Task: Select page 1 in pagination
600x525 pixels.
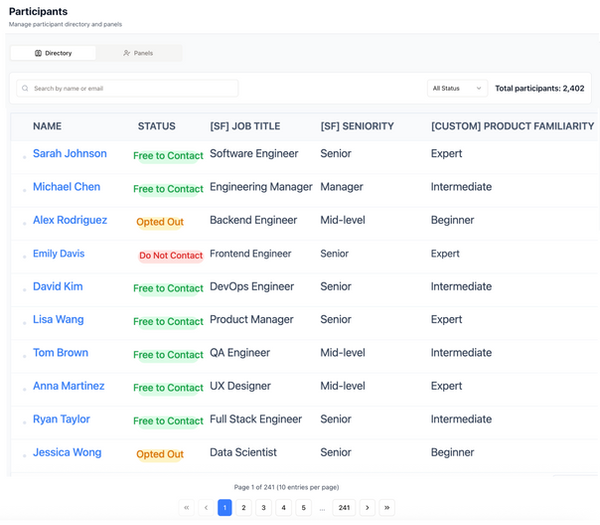Action: tap(225, 508)
